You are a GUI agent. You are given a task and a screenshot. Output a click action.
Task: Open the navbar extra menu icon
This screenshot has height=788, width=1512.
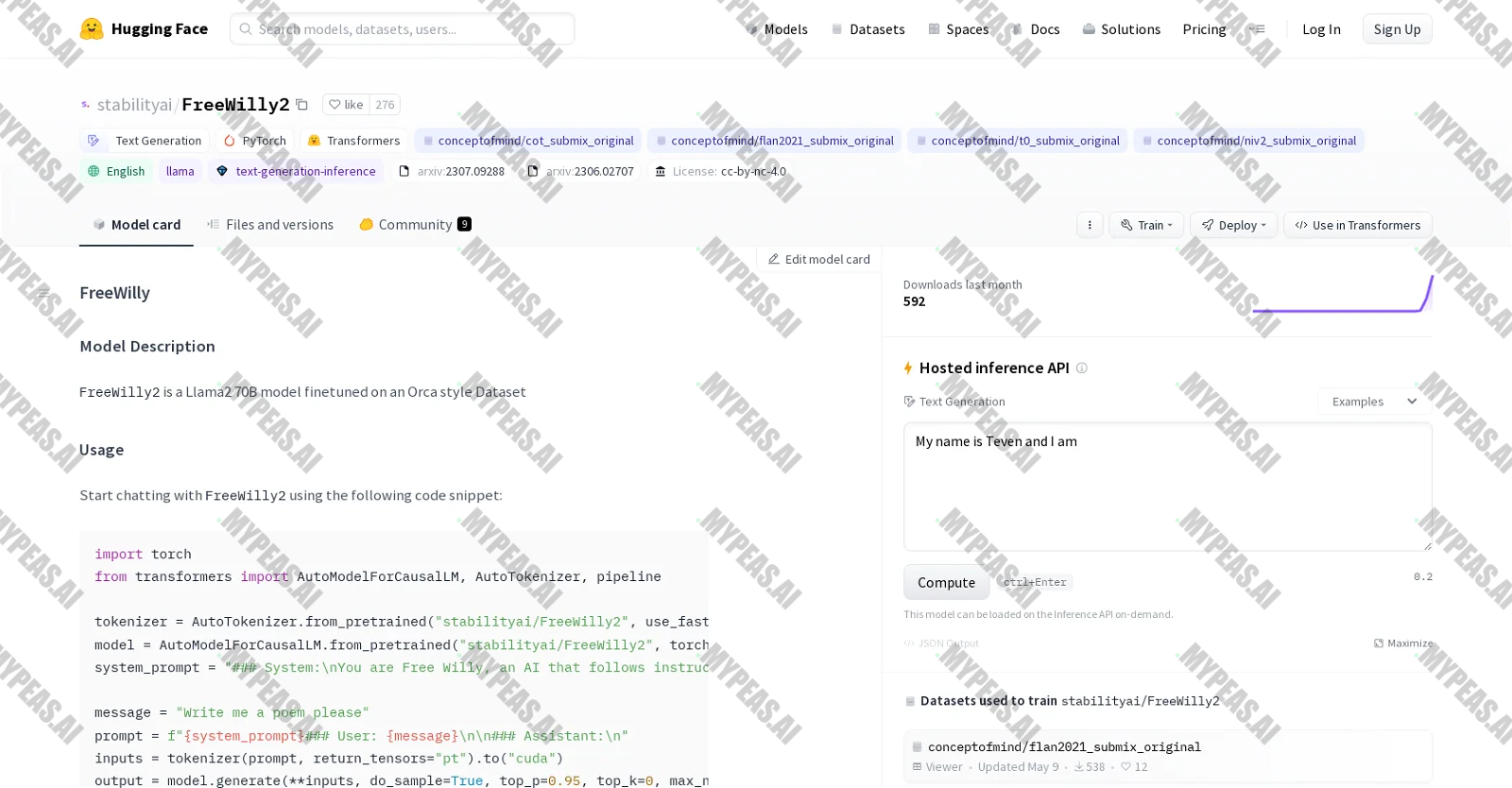[x=1257, y=29]
